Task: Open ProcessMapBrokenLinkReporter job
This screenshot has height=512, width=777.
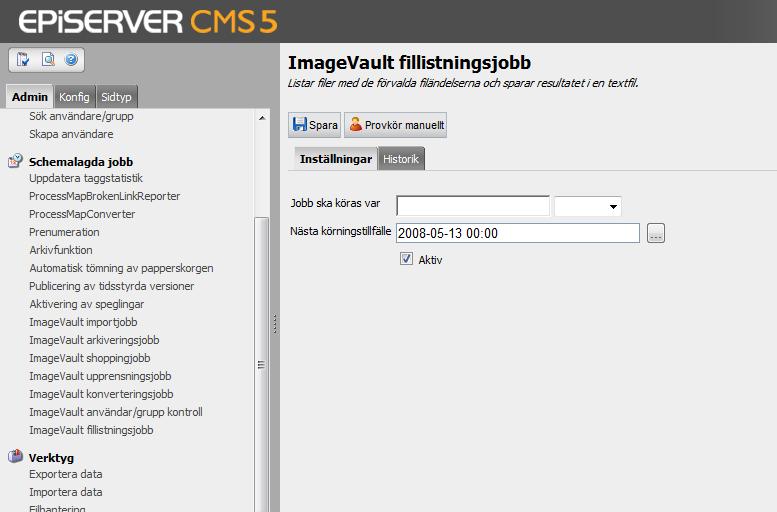Action: click(105, 196)
